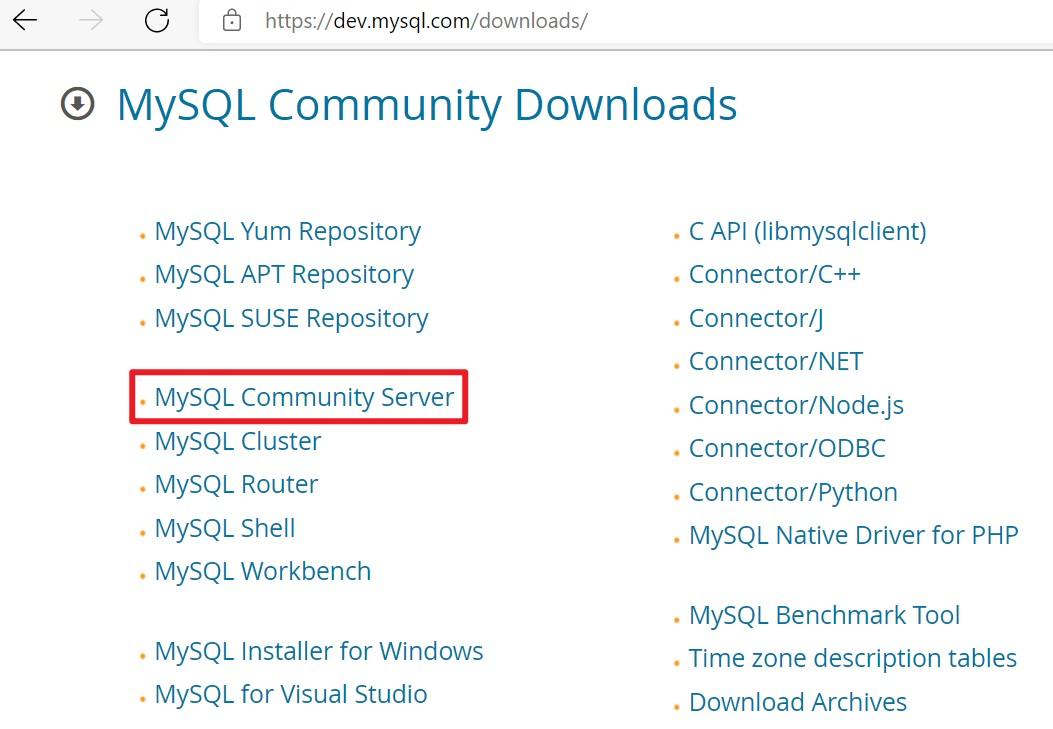Select MySQL APT Repository
The width and height of the screenshot is (1053, 729).
pyautogui.click(x=284, y=274)
